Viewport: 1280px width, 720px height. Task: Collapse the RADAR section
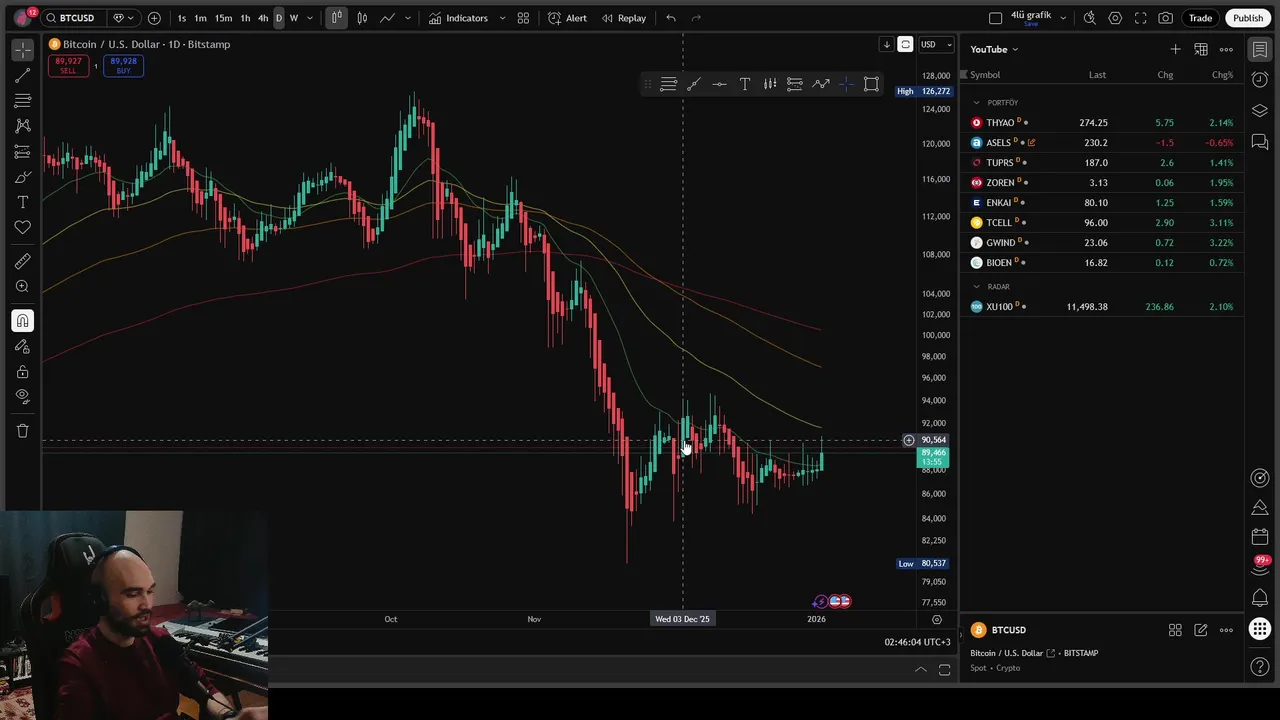(977, 286)
